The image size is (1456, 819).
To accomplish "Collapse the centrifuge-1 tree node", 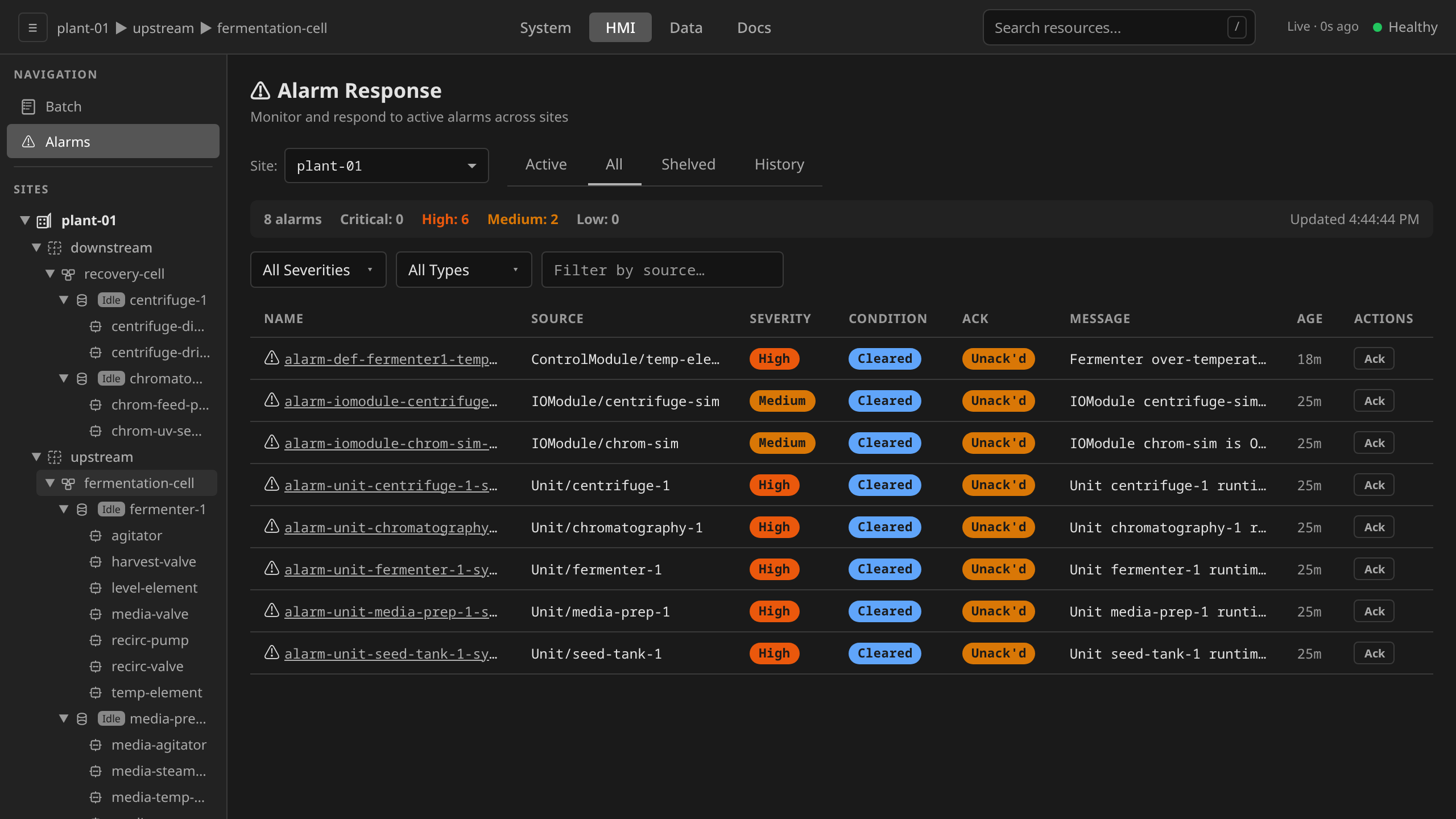I will (x=64, y=300).
